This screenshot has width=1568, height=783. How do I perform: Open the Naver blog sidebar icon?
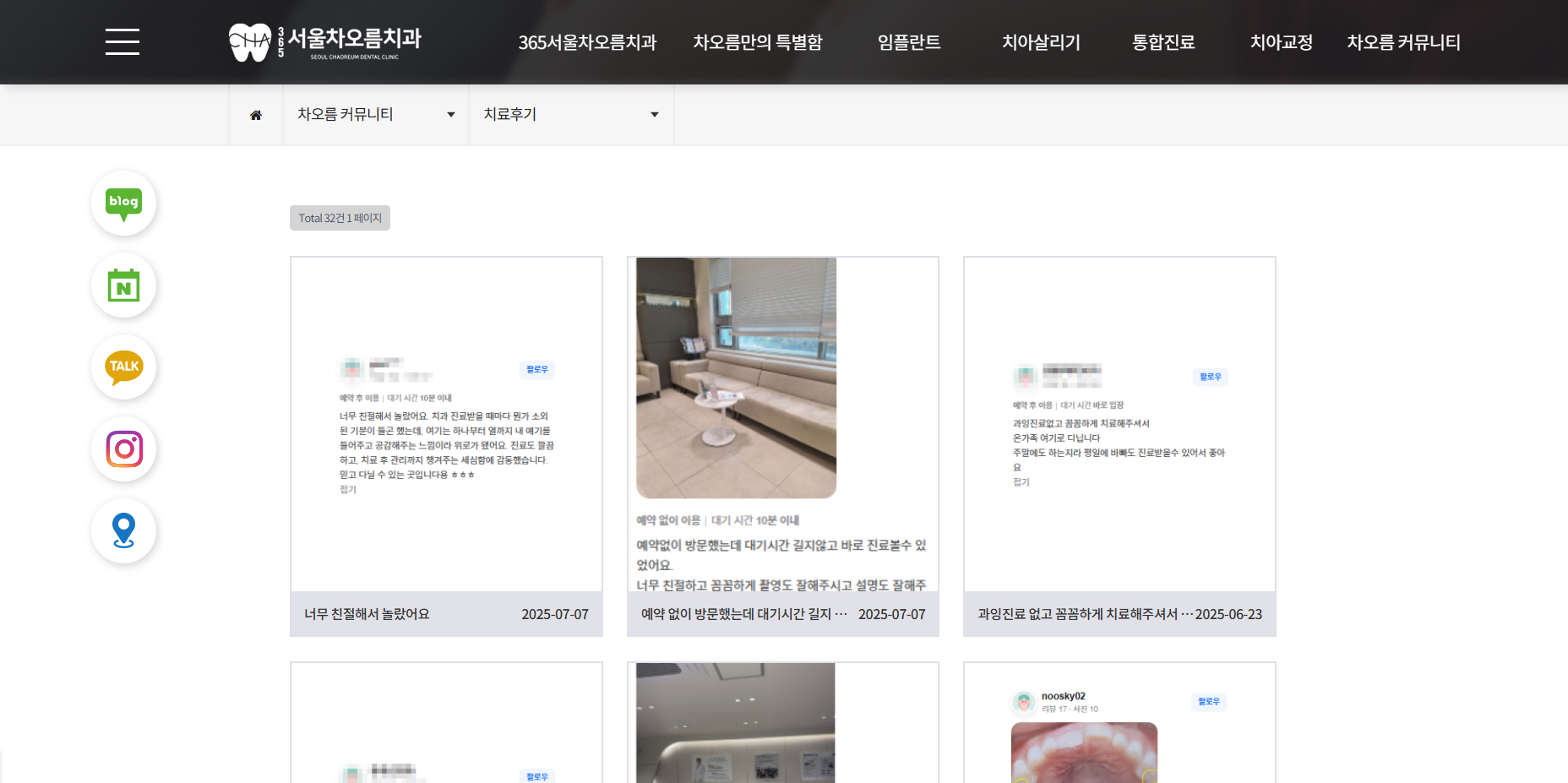[x=123, y=203]
